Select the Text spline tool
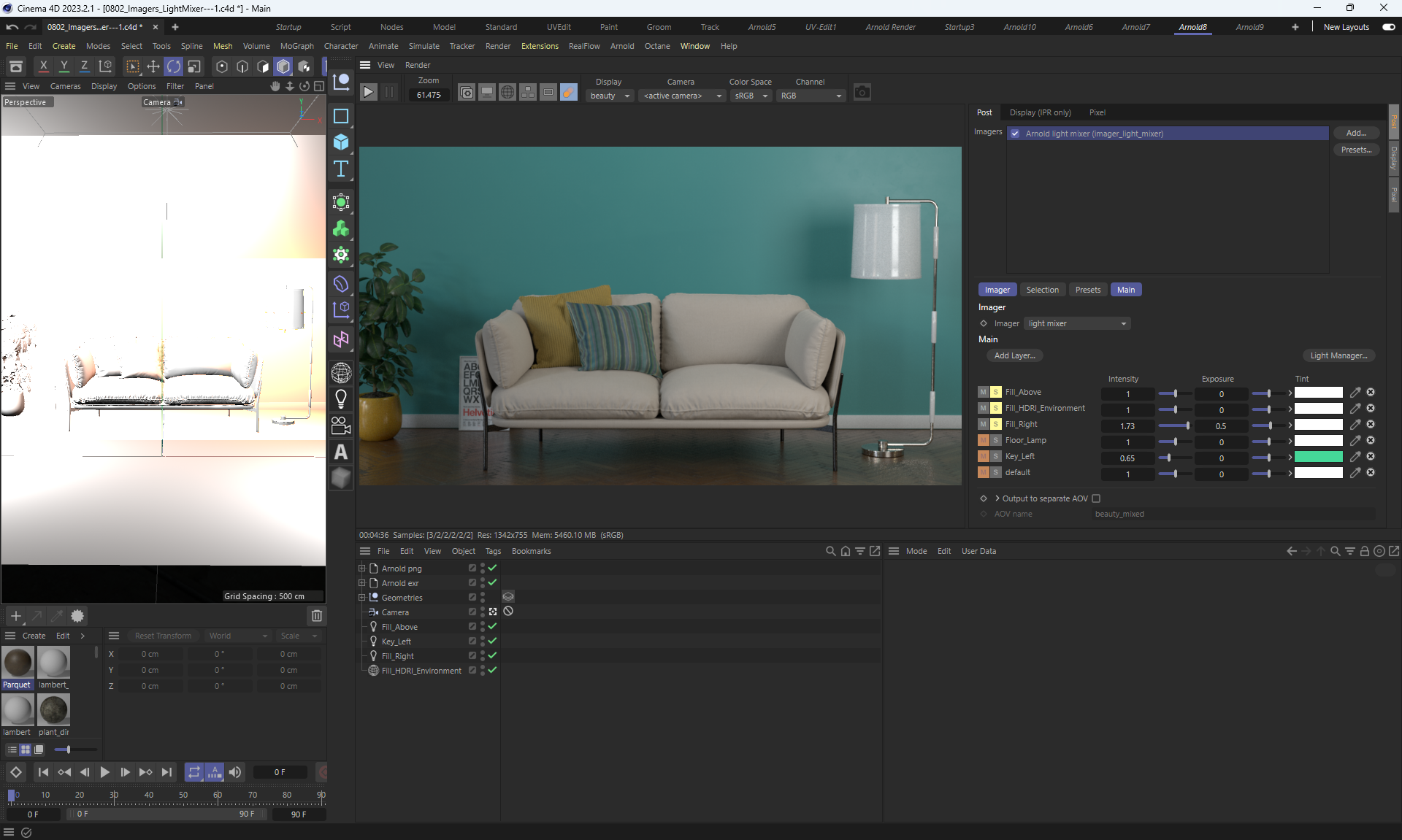Screen dimensions: 1402x840 pyautogui.click(x=341, y=169)
